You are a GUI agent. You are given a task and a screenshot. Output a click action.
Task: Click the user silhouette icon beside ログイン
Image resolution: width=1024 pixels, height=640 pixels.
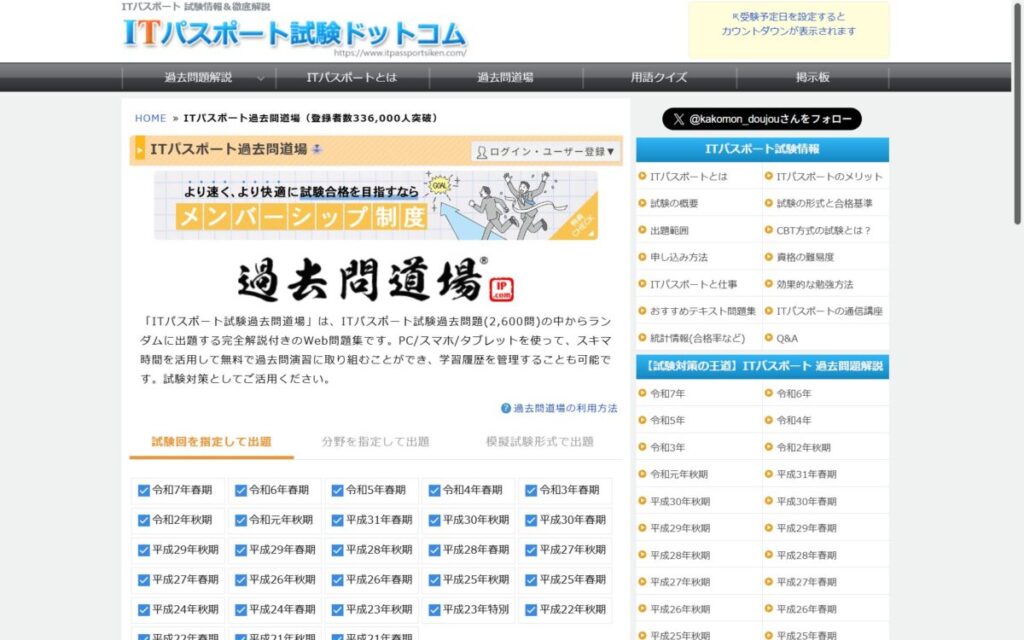481,152
